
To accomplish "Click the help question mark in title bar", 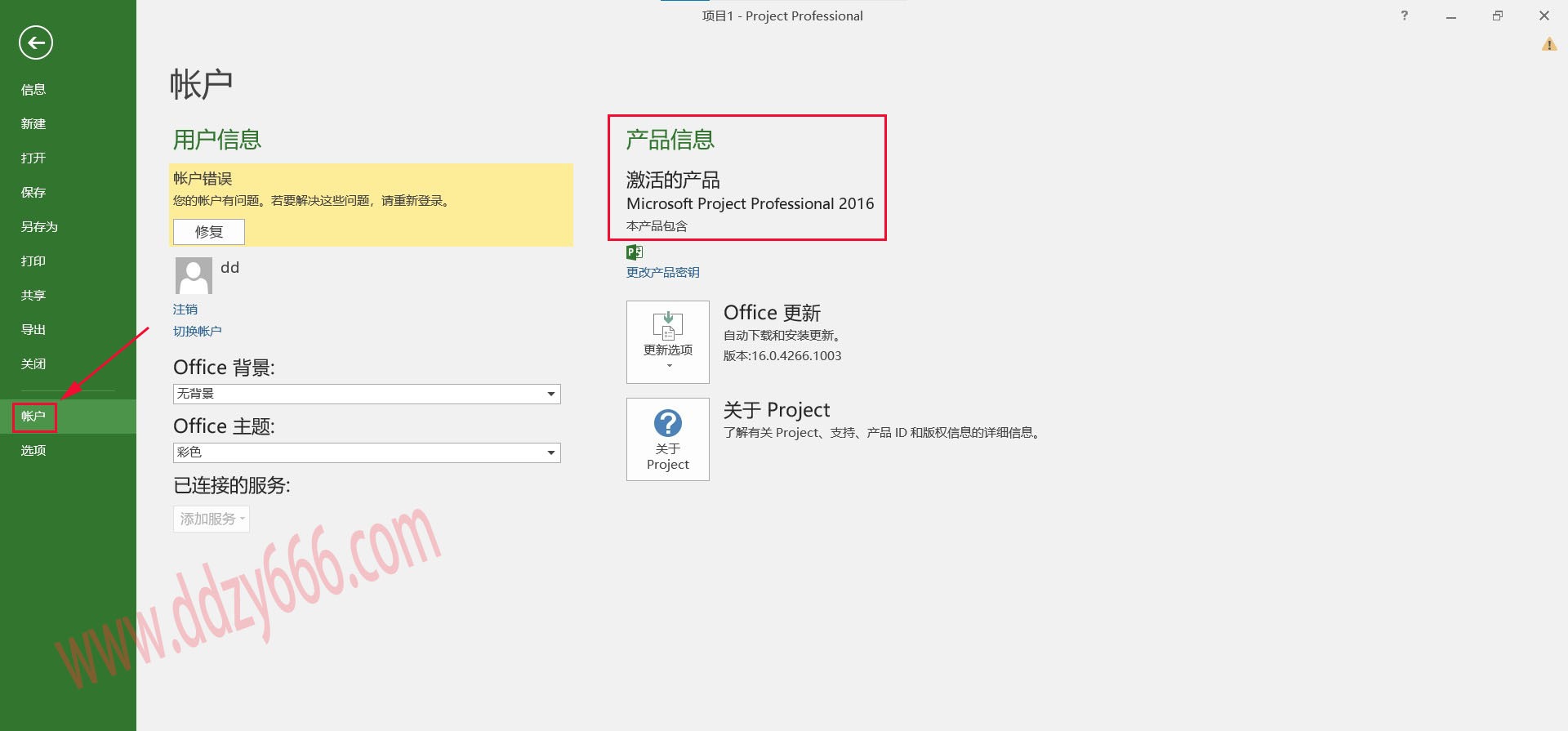I will coord(1404,16).
